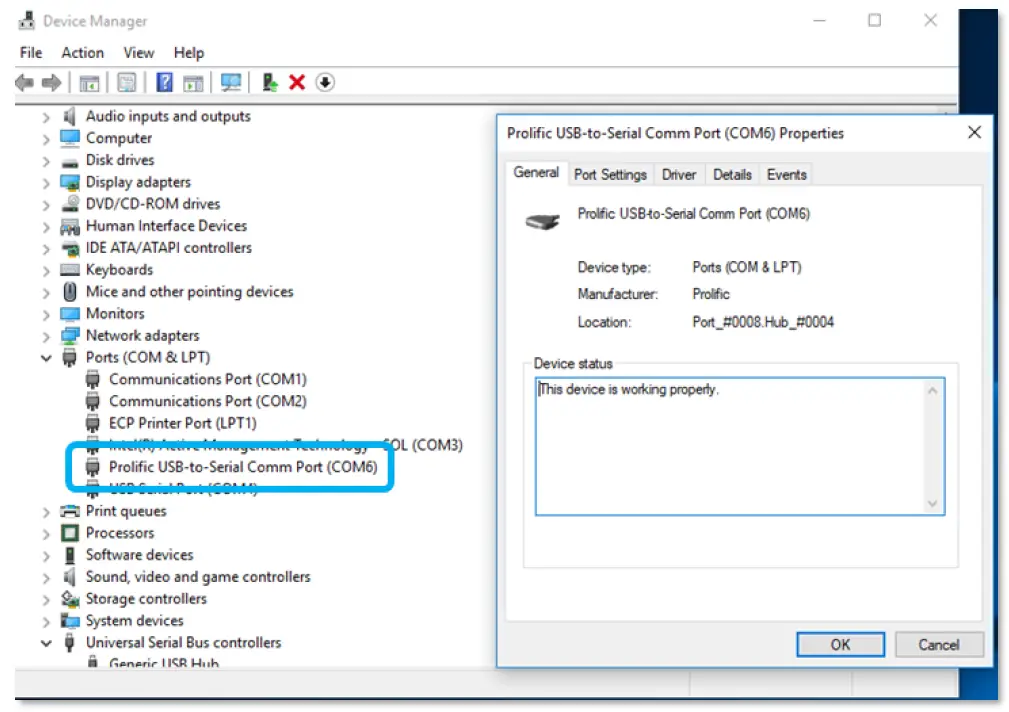Select Communications Port (COM1)
The width and height of the screenshot is (1009, 712).
pos(208,379)
